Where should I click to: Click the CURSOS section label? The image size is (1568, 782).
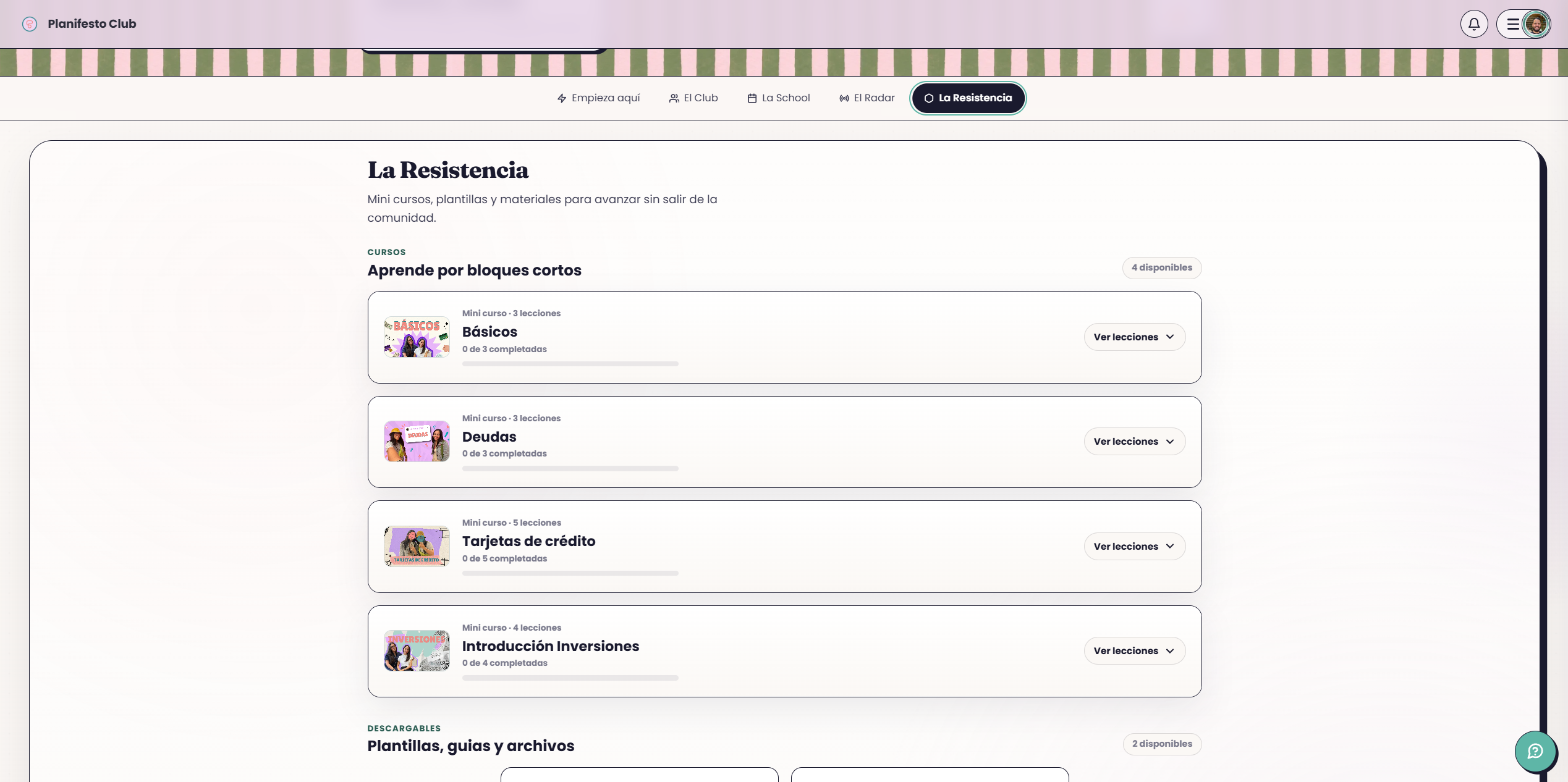pyautogui.click(x=387, y=253)
